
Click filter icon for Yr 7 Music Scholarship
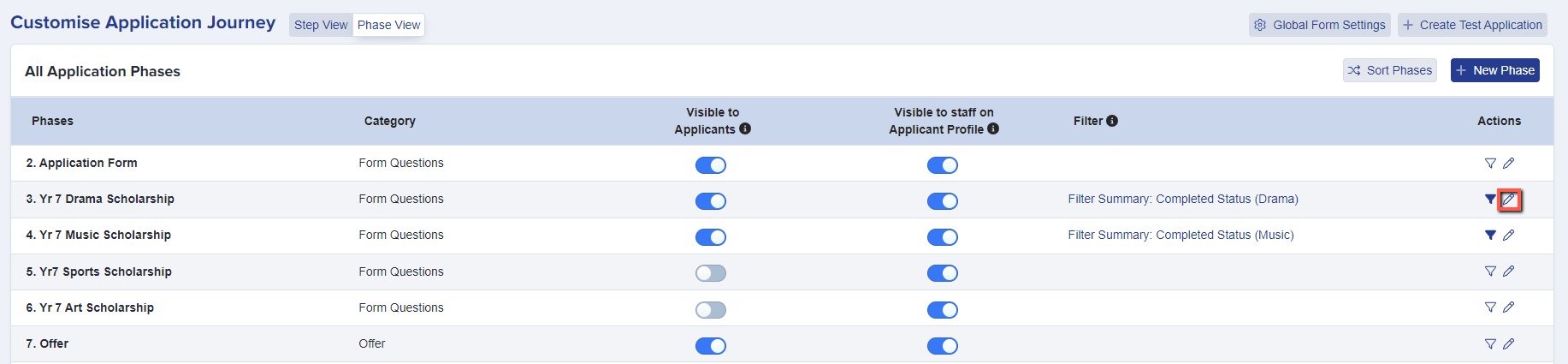1490,235
